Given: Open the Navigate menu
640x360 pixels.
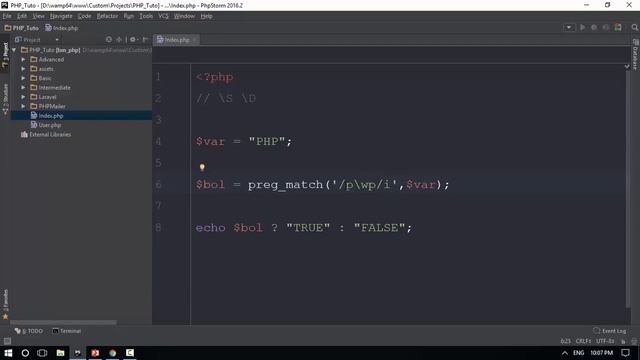Looking at the screenshot, I should (61, 16).
